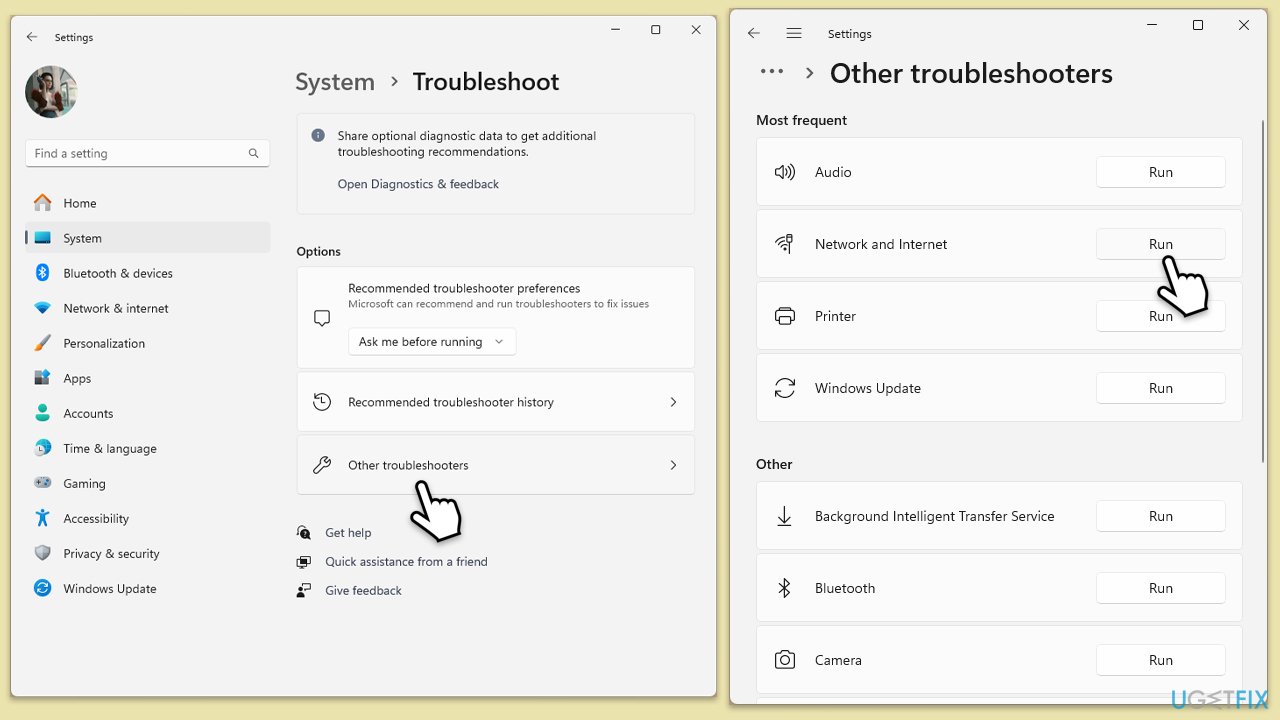The image size is (1280, 720).
Task: Select Network & internet in sidebar
Action: pyautogui.click(x=115, y=308)
